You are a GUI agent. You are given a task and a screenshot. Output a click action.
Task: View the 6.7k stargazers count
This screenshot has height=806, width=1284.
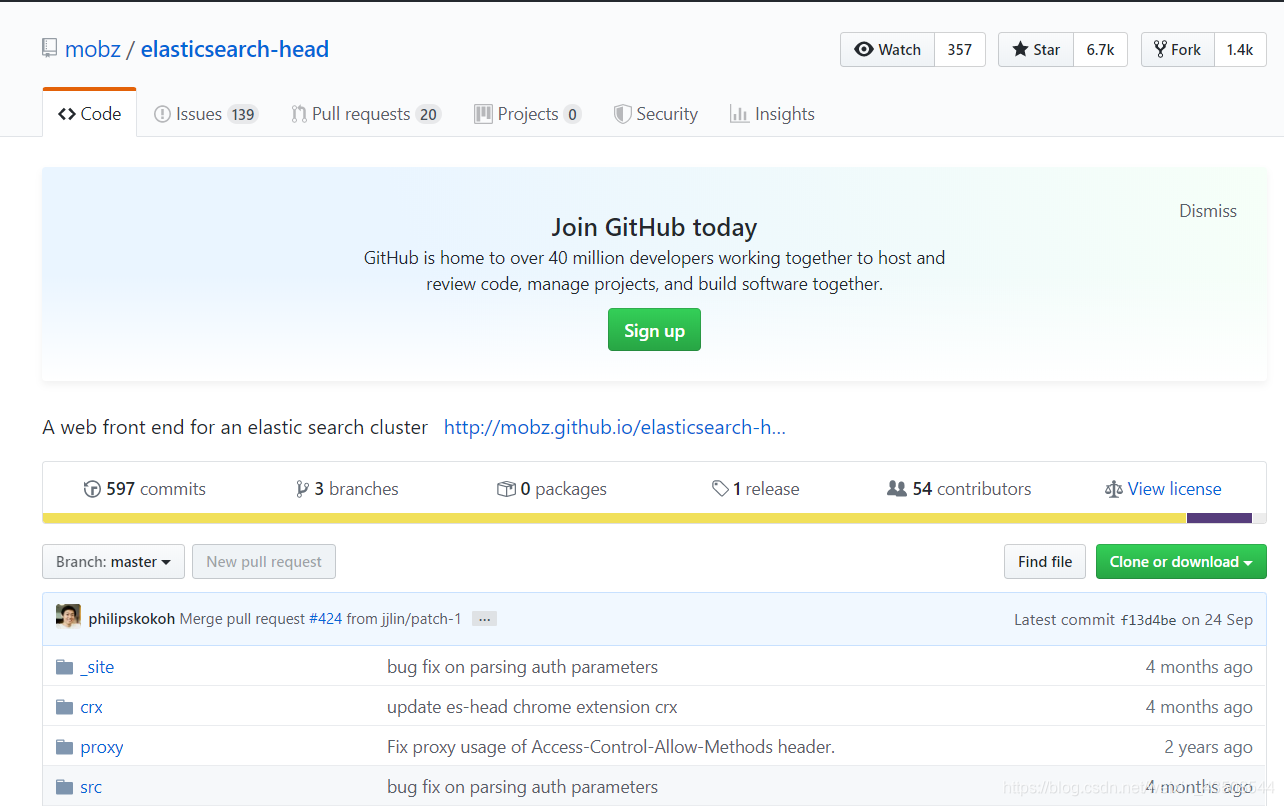(1100, 49)
